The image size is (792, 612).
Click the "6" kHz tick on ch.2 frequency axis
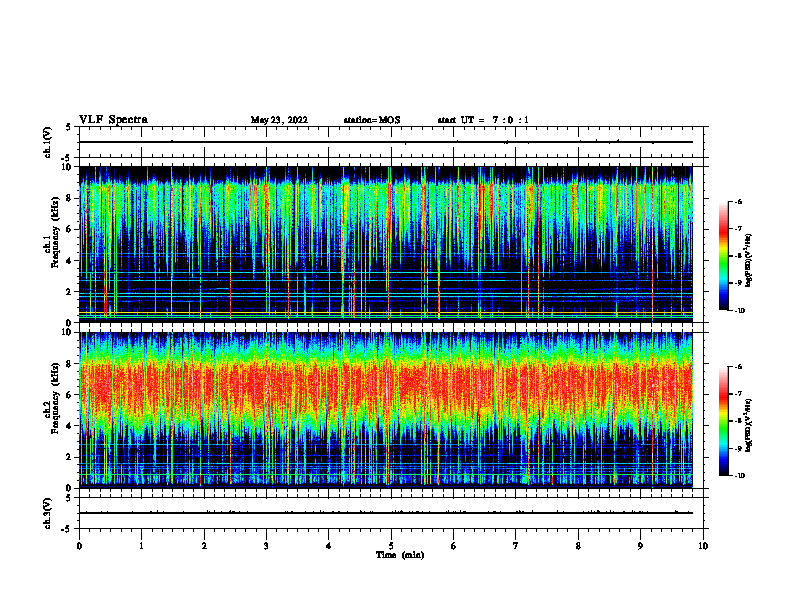[x=69, y=395]
